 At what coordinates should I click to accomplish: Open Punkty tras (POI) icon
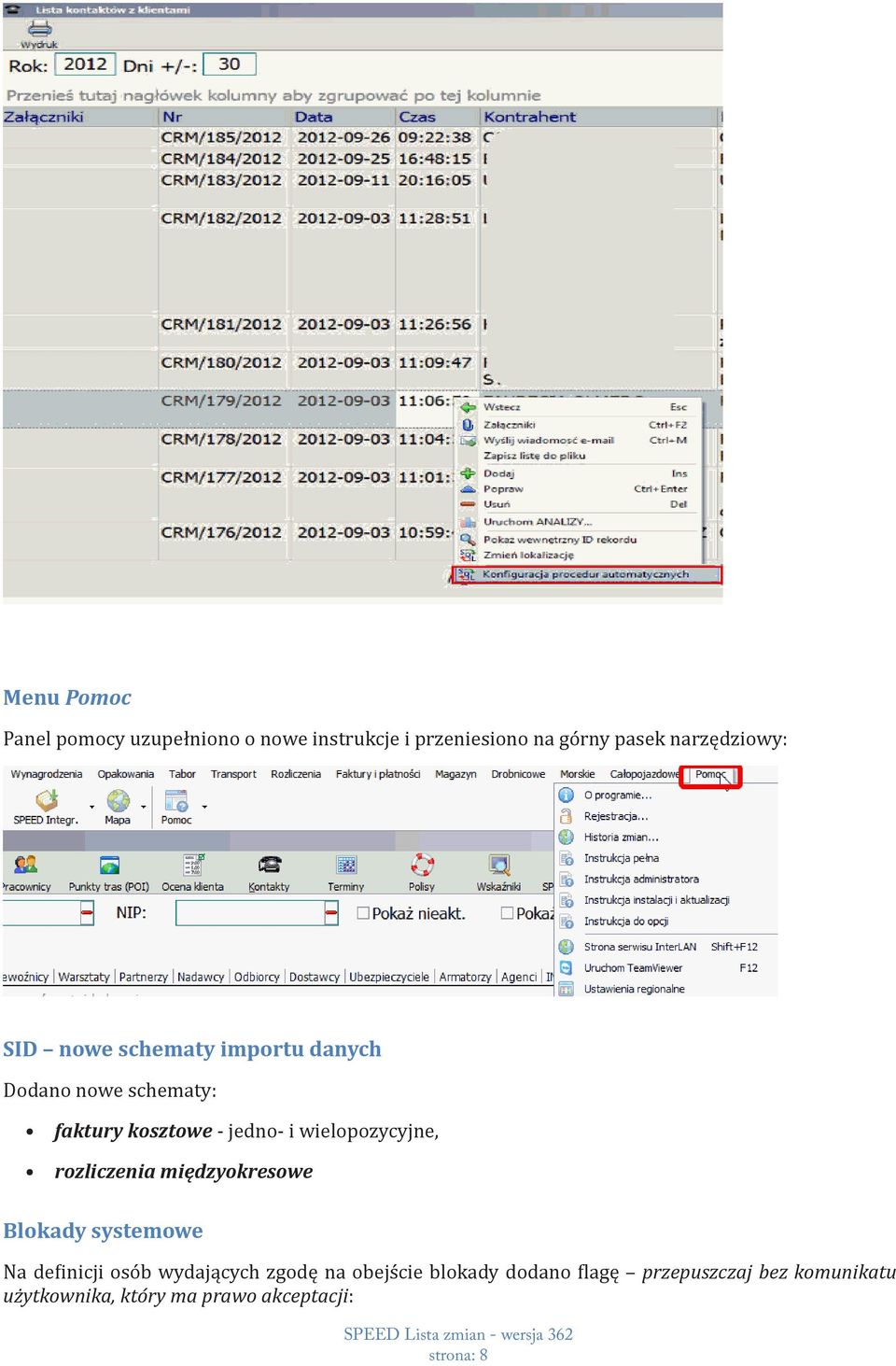pos(109,865)
